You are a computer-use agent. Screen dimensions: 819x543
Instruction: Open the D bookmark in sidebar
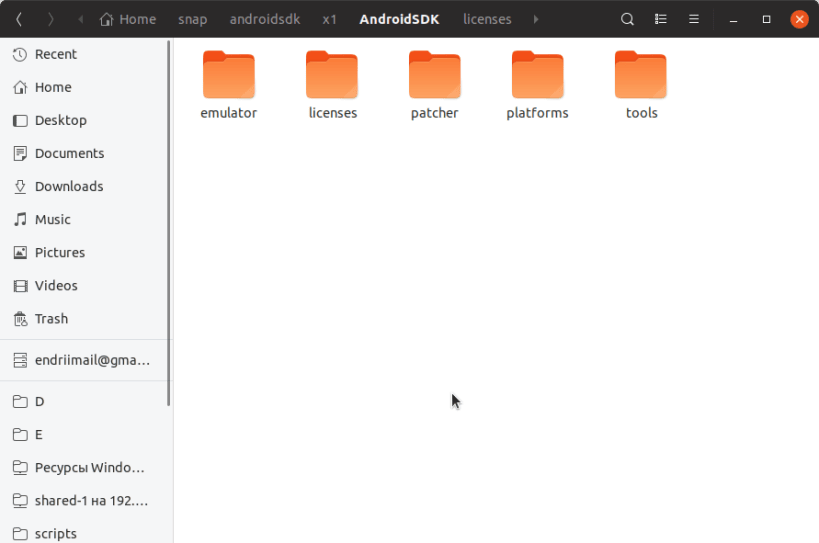coord(84,402)
